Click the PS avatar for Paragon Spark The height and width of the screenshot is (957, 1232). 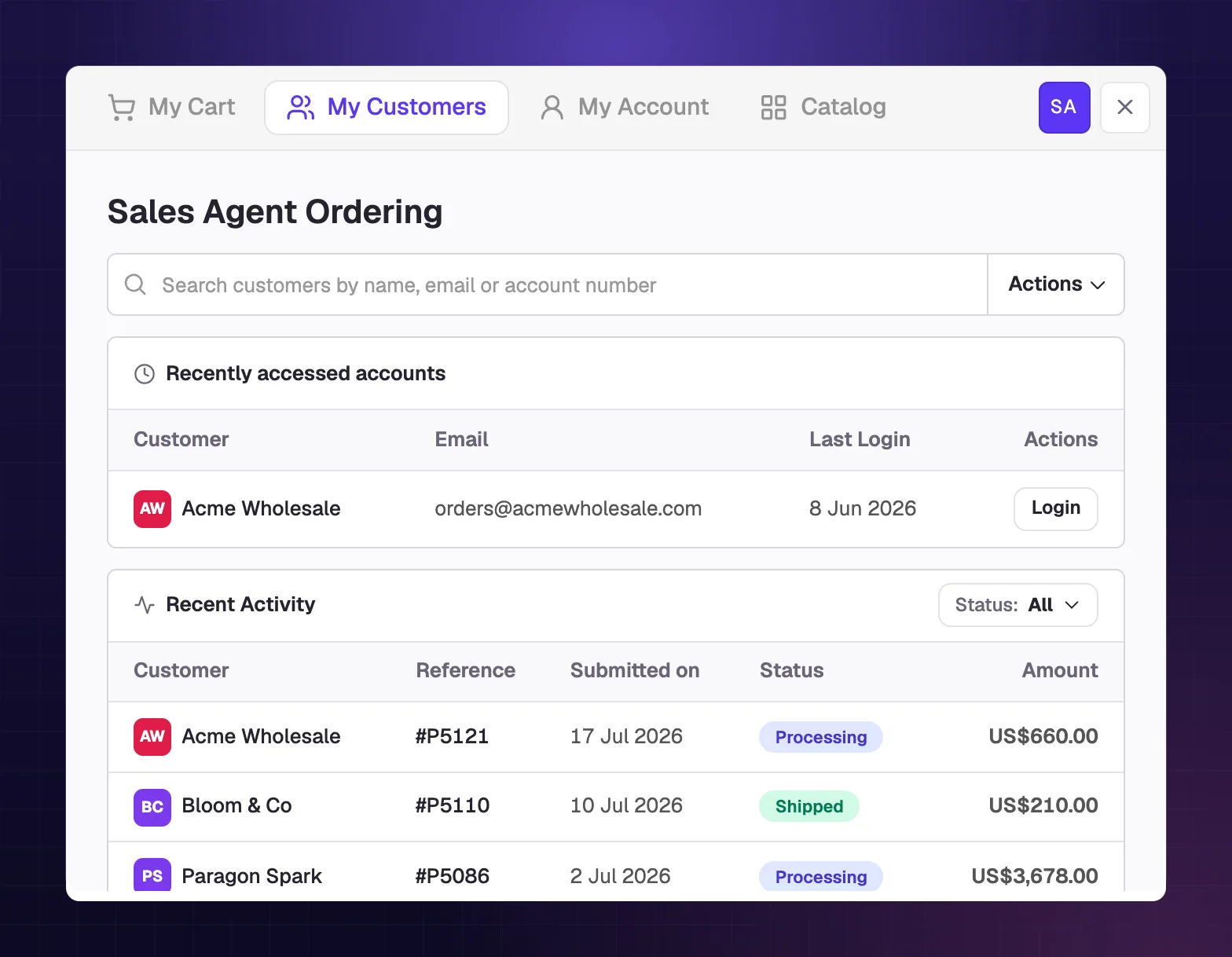pos(152,875)
